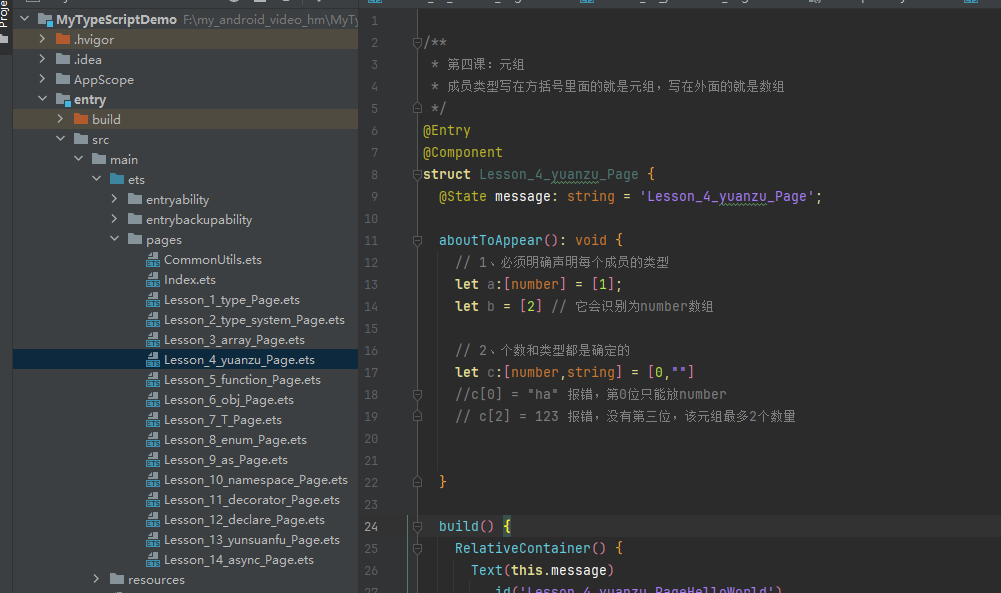Click the .hvigor folder icon
The height and width of the screenshot is (593, 1001).
tap(63, 39)
